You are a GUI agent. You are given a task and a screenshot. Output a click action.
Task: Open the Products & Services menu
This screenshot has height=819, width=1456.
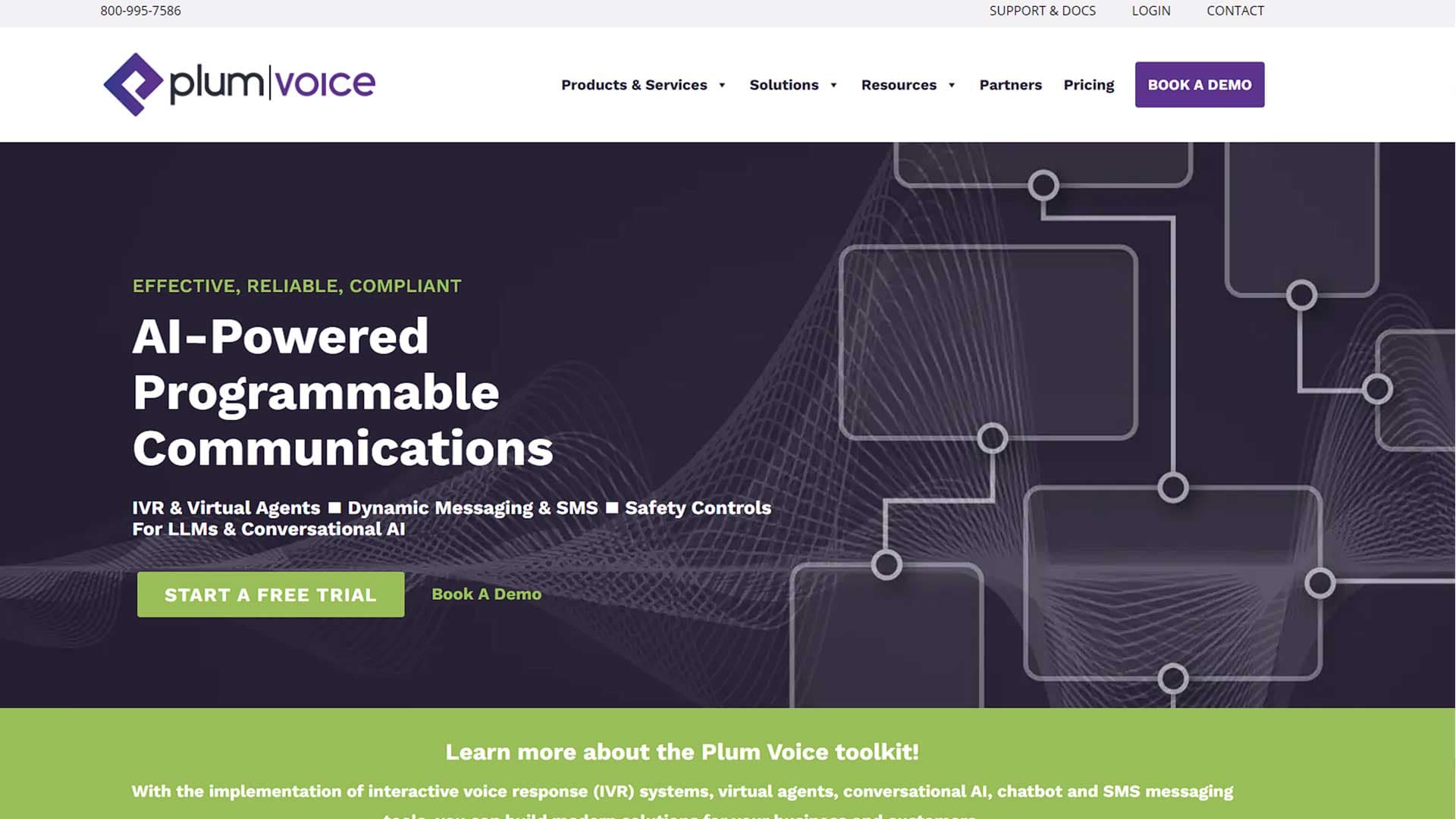coord(634,85)
